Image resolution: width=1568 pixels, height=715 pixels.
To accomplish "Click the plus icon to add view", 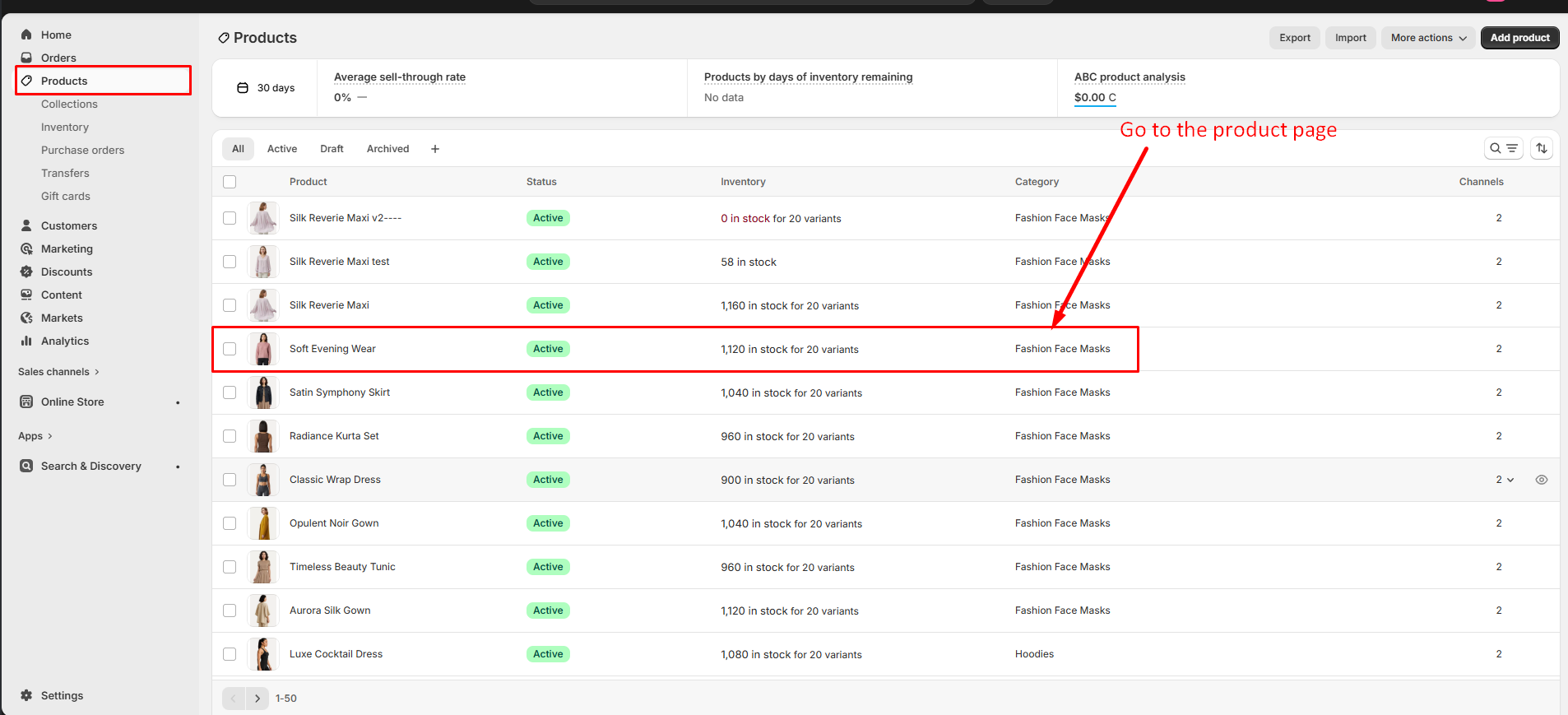I will 435,149.
